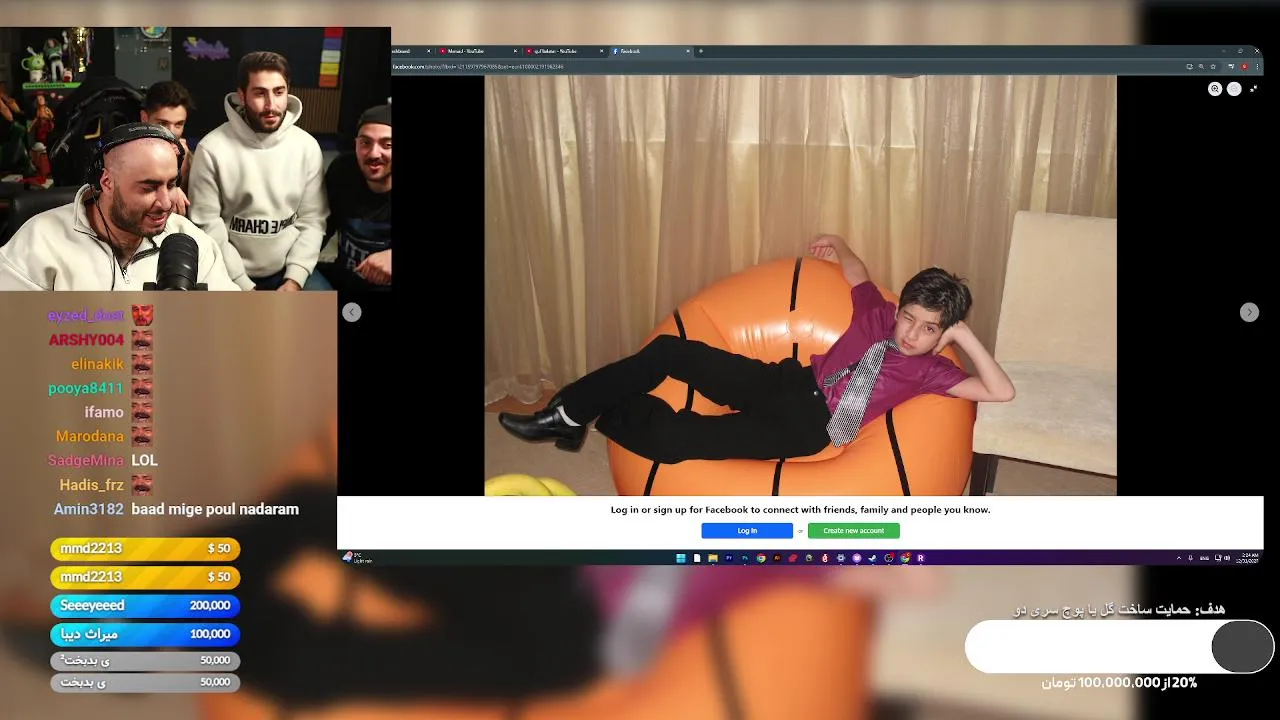Screen dimensions: 1280x720
Task: Open Steam from the taskbar
Action: click(x=872, y=558)
